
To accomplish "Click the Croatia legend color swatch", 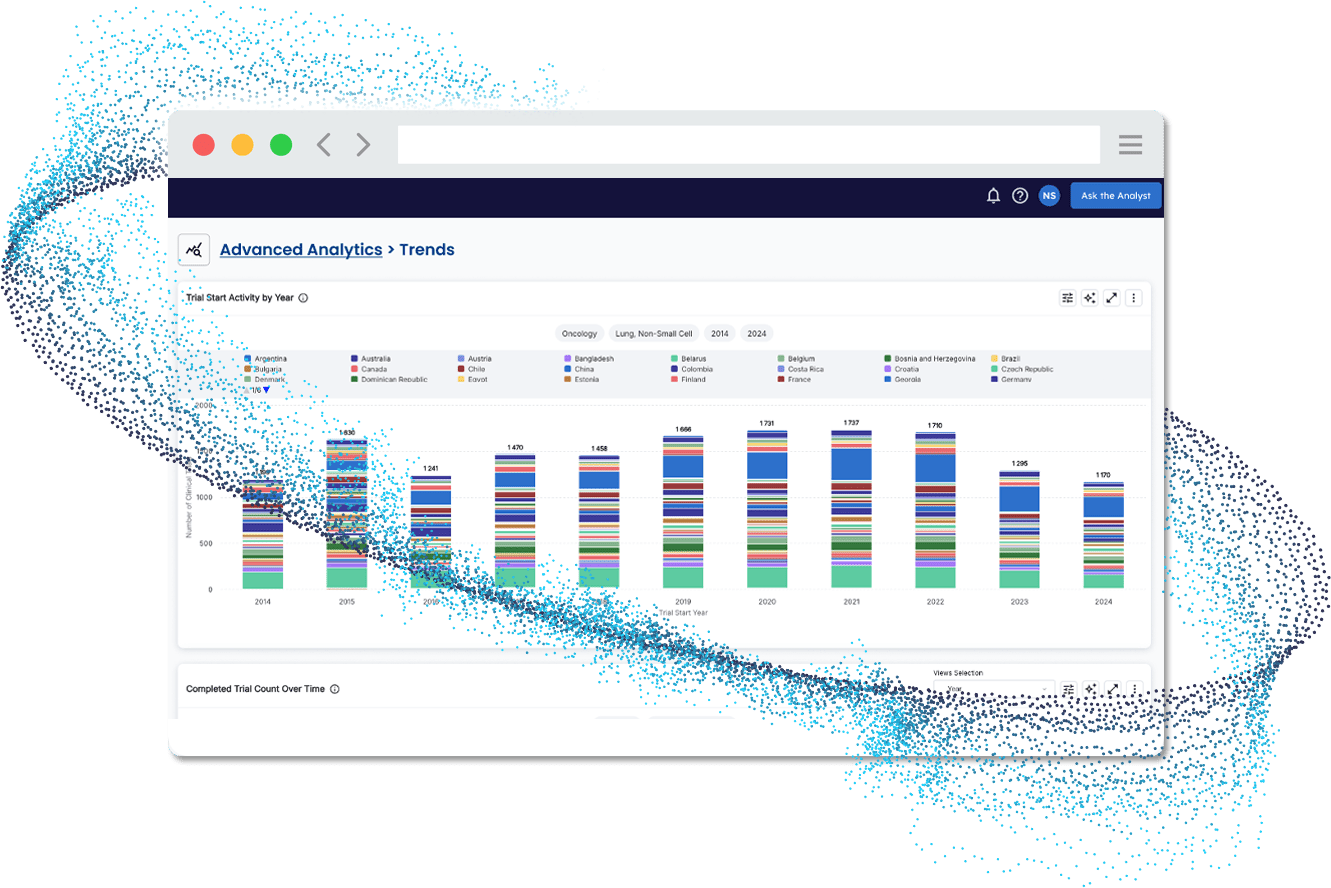I will [x=888, y=369].
